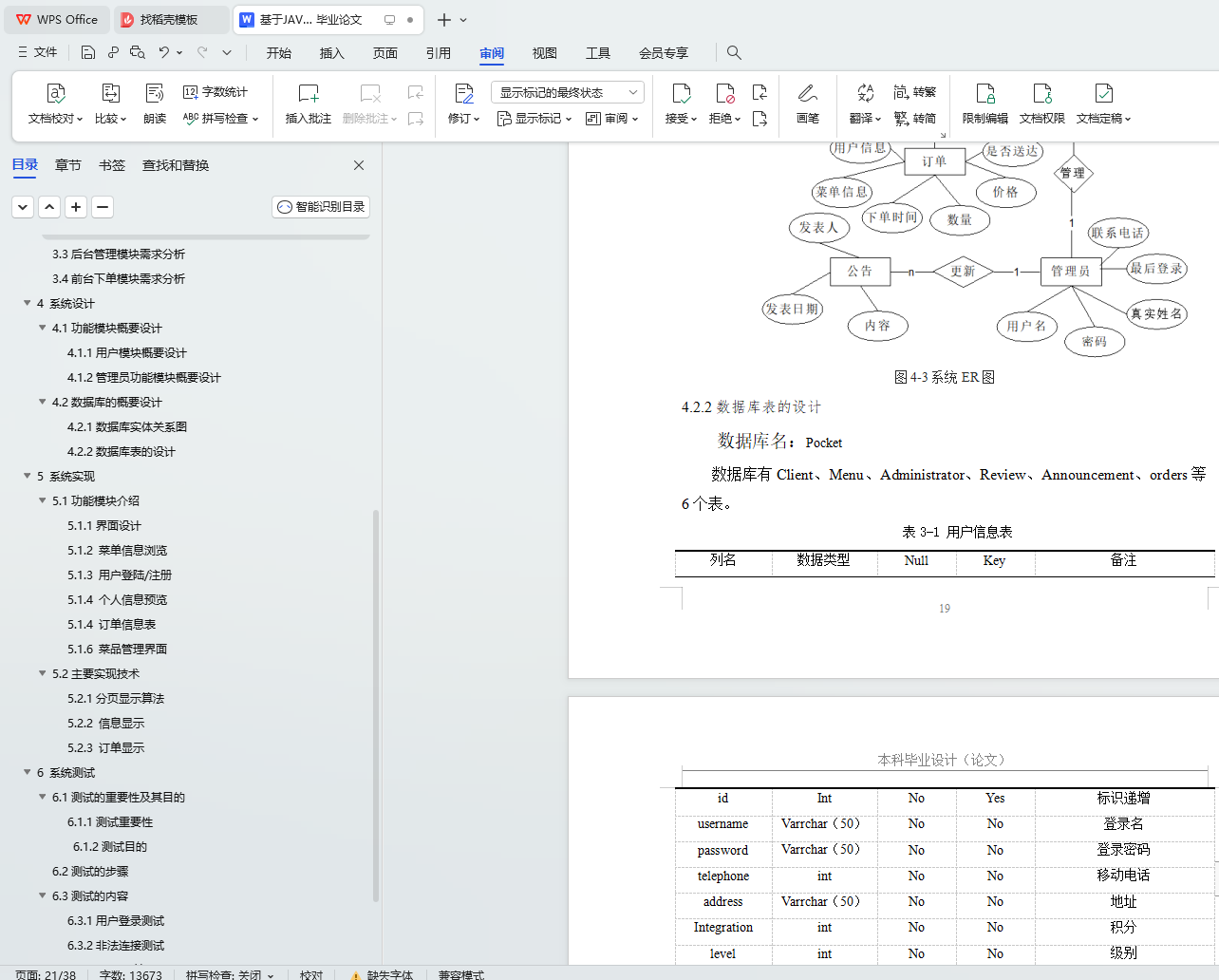Open the 页面 ribbon tab
This screenshot has width=1219, height=980.
coord(385,53)
